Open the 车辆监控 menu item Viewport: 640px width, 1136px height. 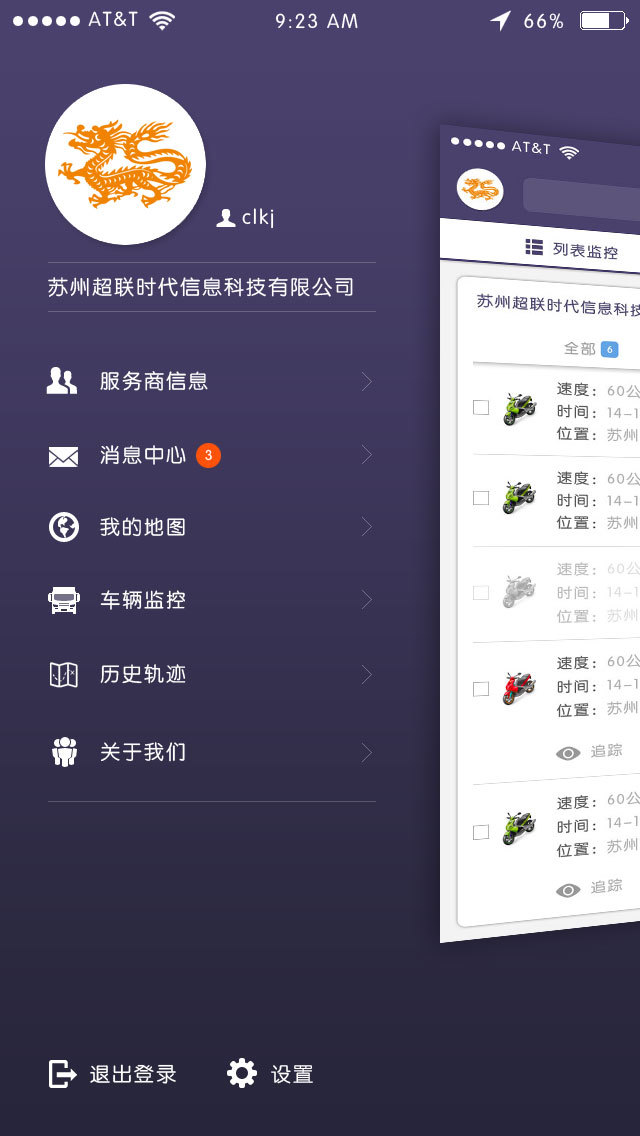click(143, 600)
